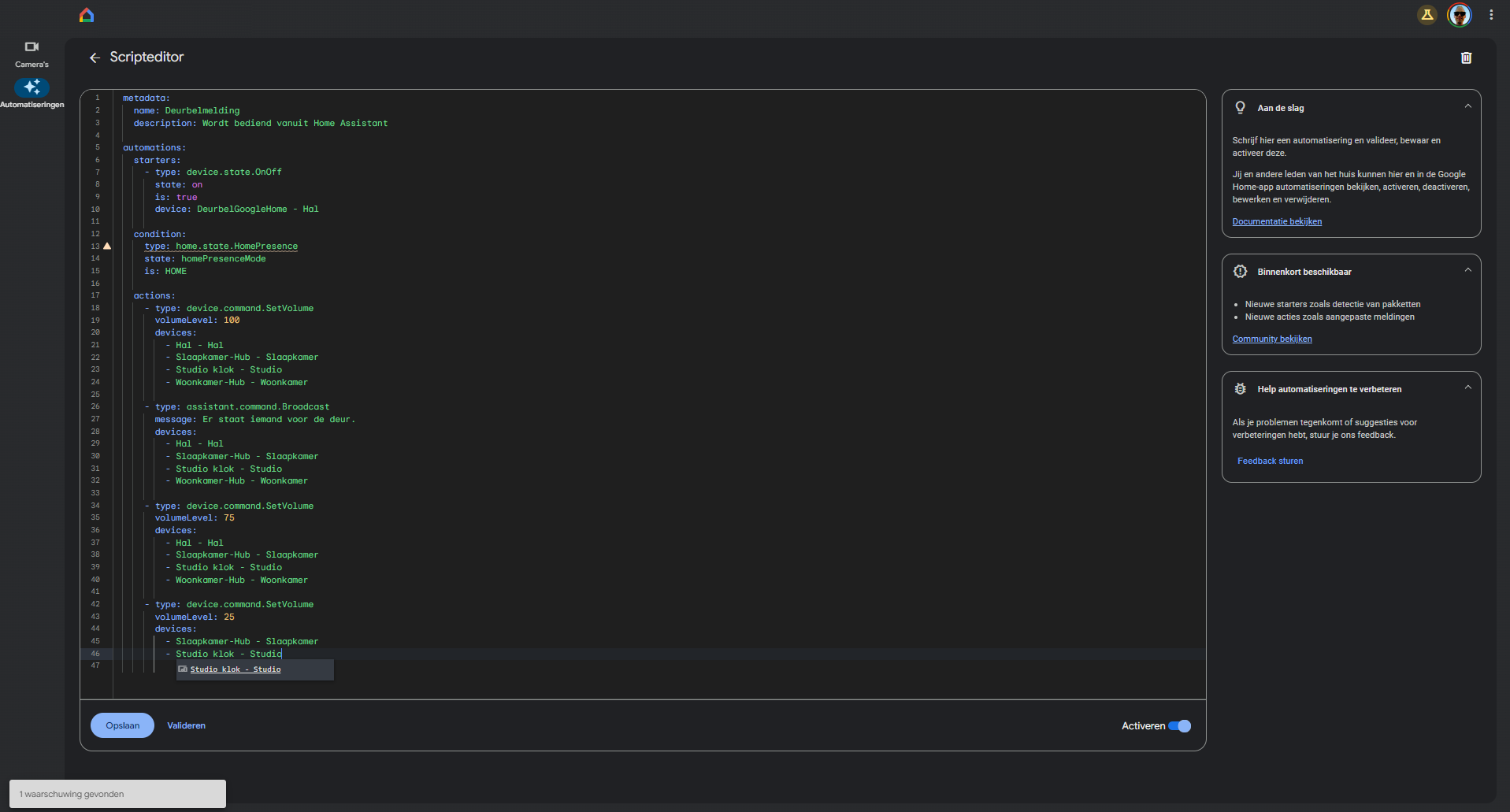The image size is (1510, 812).
Task: Collapse the Binnenkort beschikbaar panel
Action: [x=1467, y=270]
